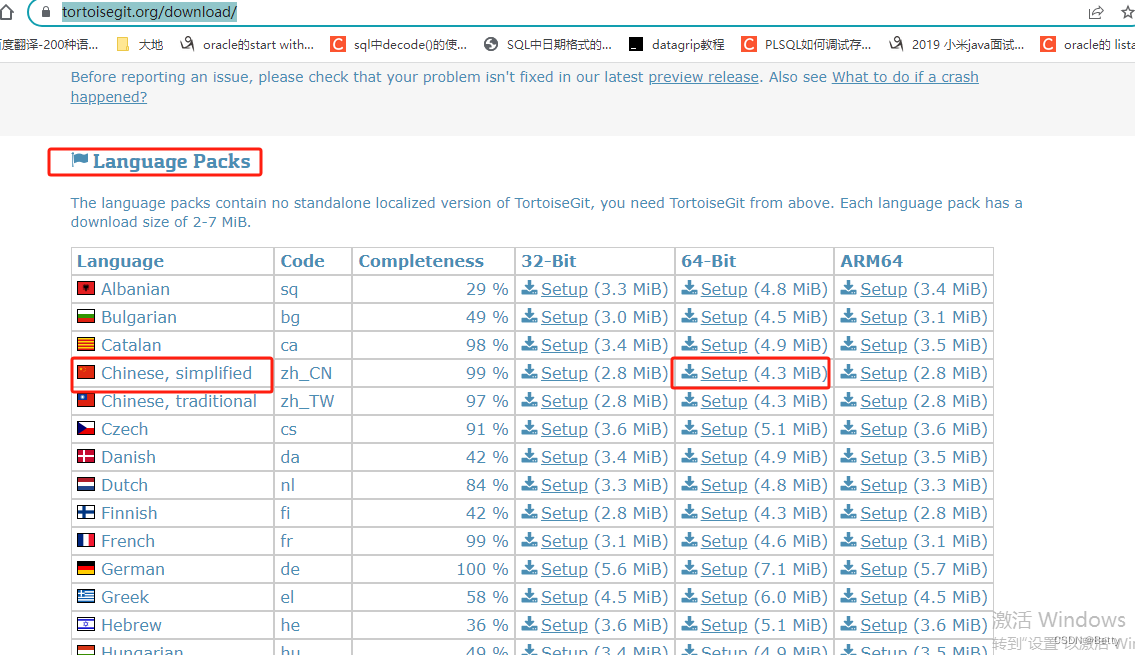The width and height of the screenshot is (1135, 655).
Task: Download Dutch 64-Bit Setup
Action: tap(724, 485)
